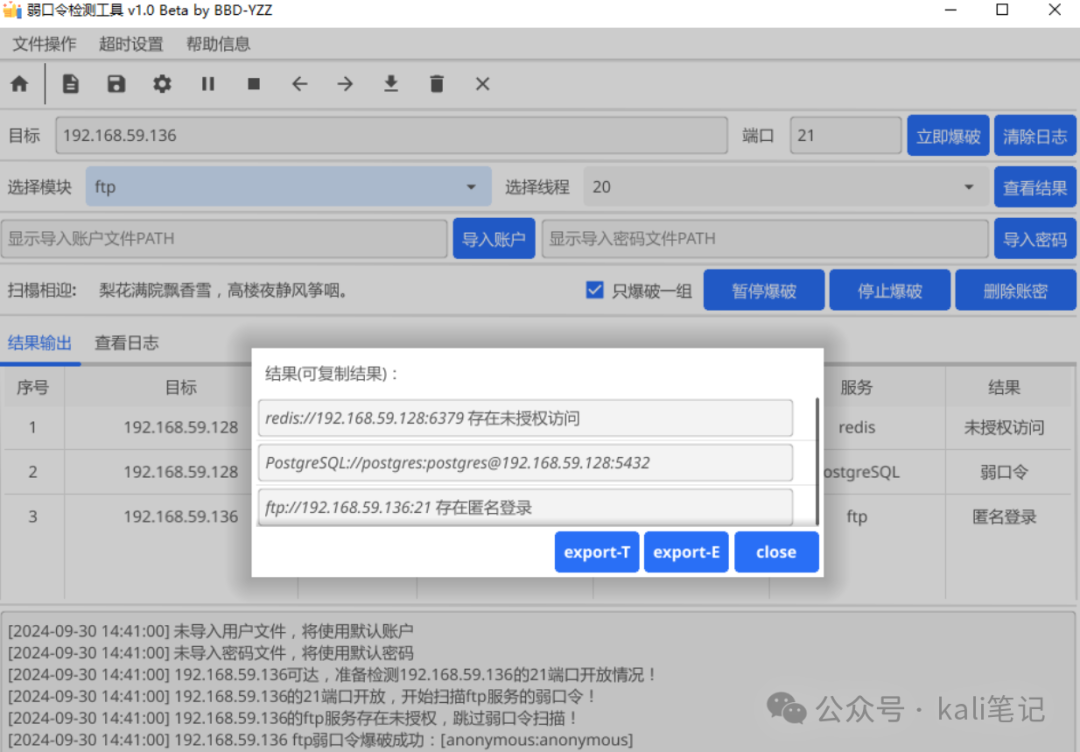
Task: Stop scanning using the stop square icon
Action: pyautogui.click(x=253, y=84)
